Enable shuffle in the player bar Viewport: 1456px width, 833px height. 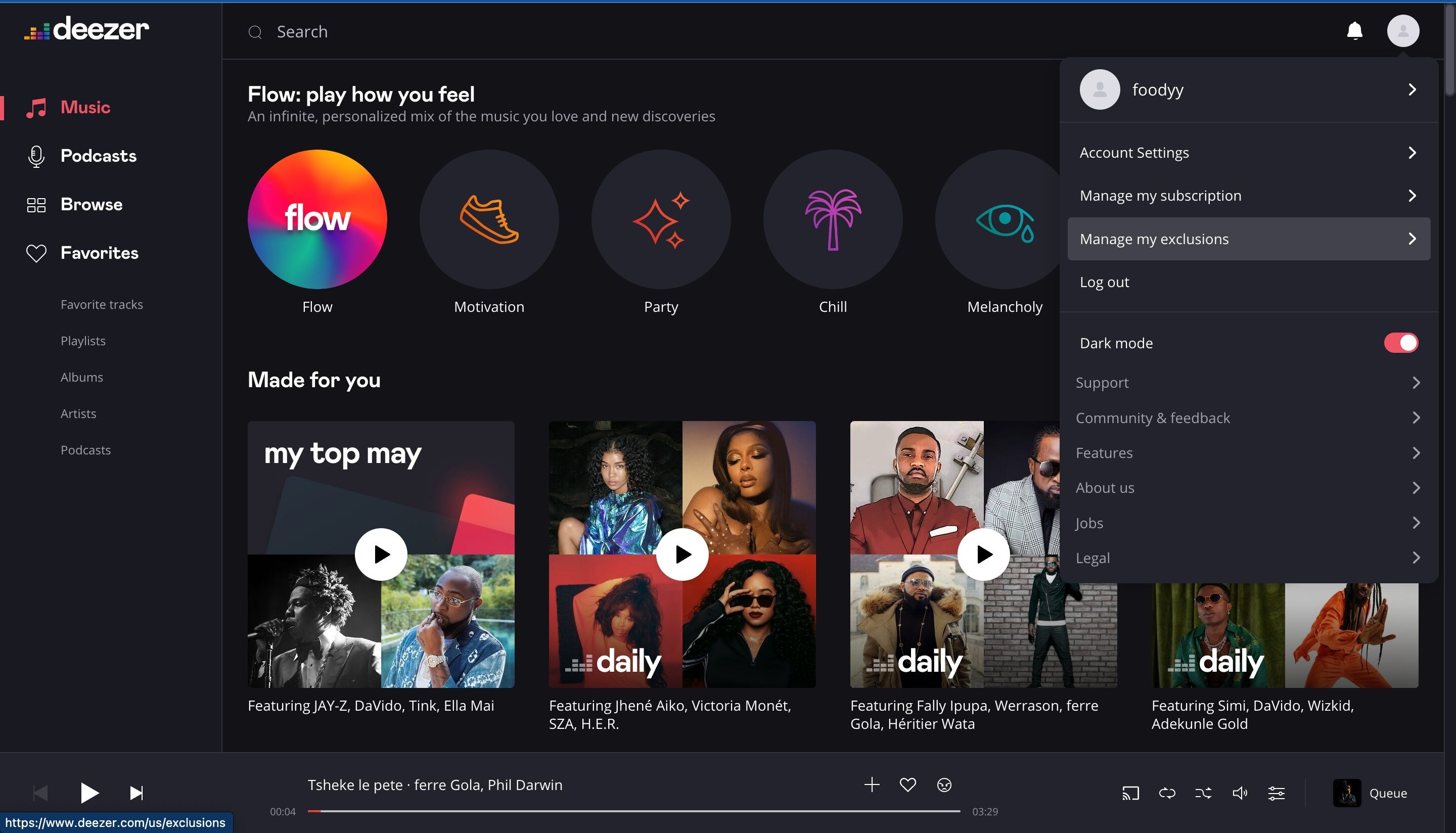1203,793
